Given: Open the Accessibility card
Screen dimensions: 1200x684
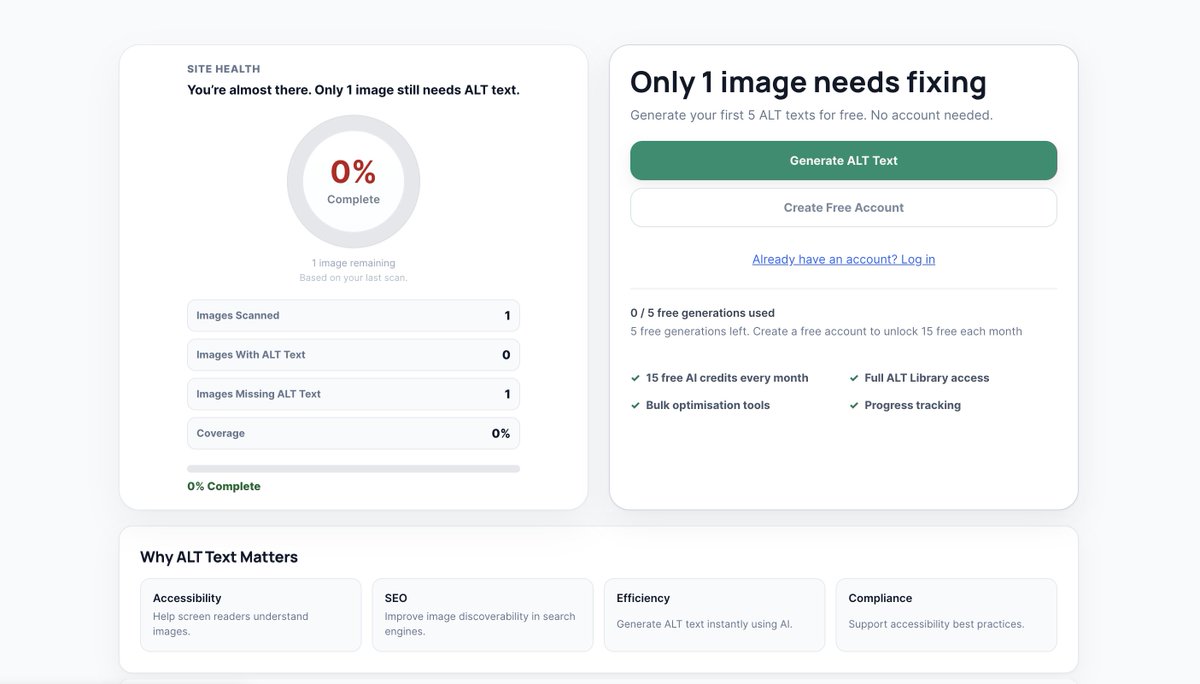Looking at the screenshot, I should point(251,615).
